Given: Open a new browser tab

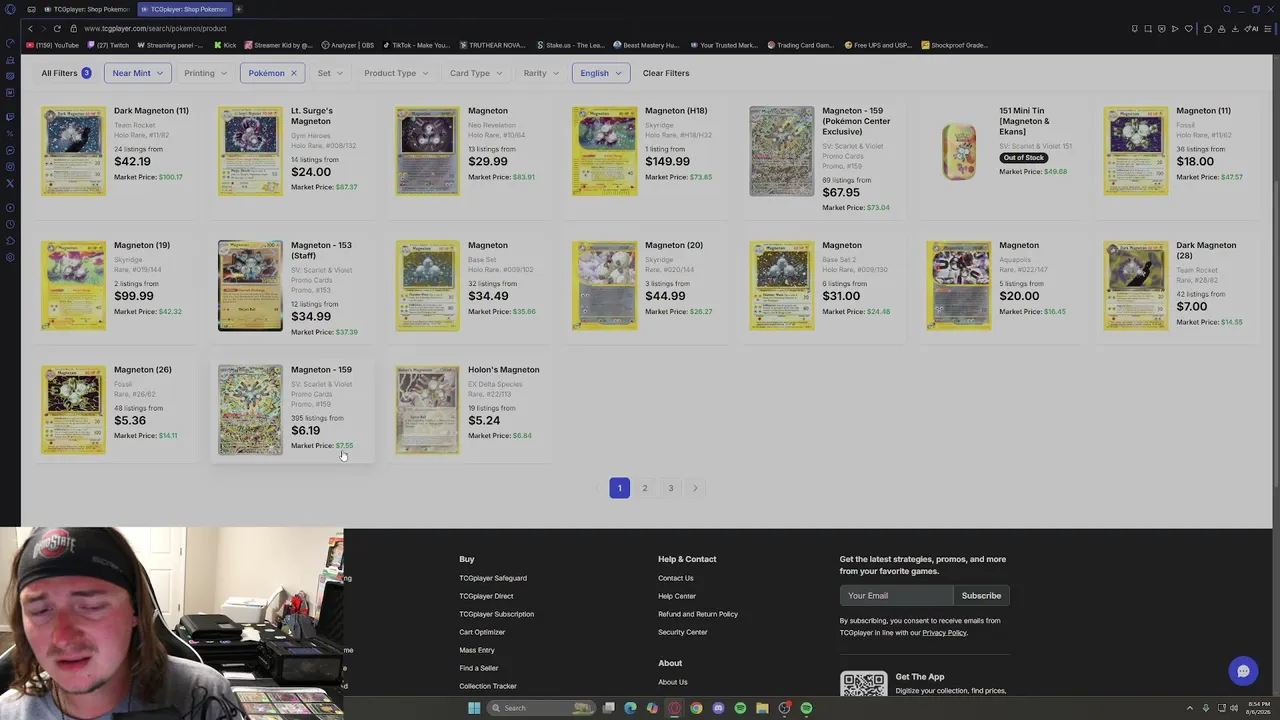Looking at the screenshot, I should click(238, 9).
